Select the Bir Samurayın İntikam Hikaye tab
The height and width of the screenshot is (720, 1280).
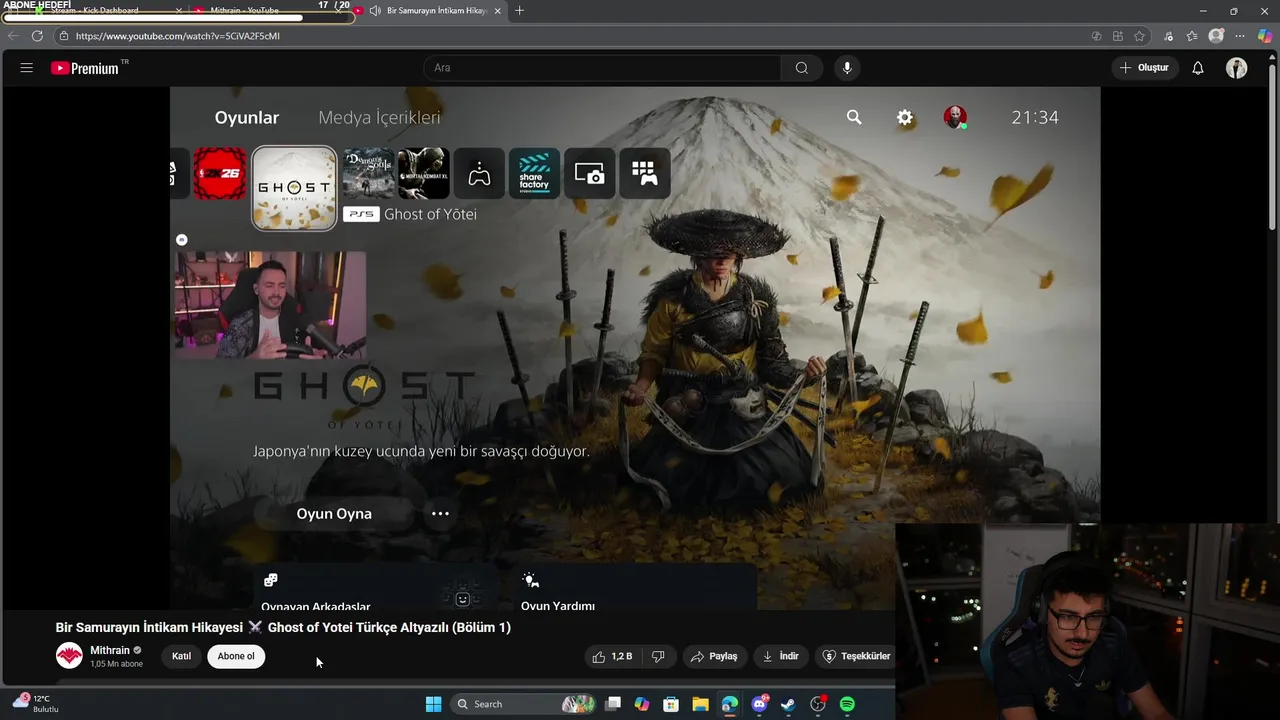pos(435,11)
